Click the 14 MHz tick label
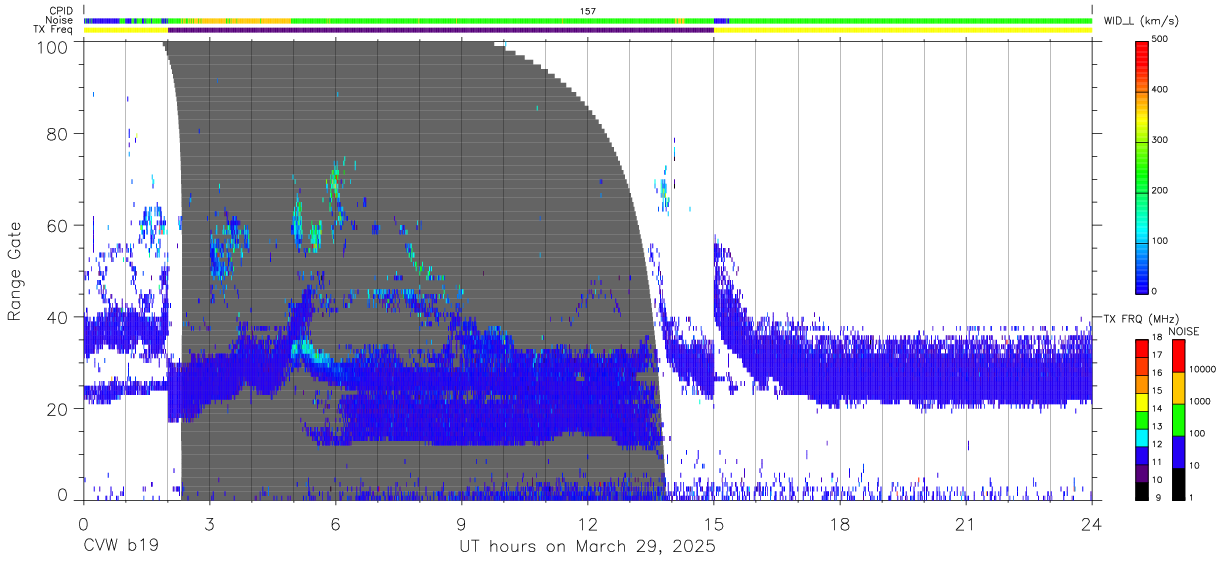Image resolution: width=1228 pixels, height=567 pixels. click(x=1159, y=411)
